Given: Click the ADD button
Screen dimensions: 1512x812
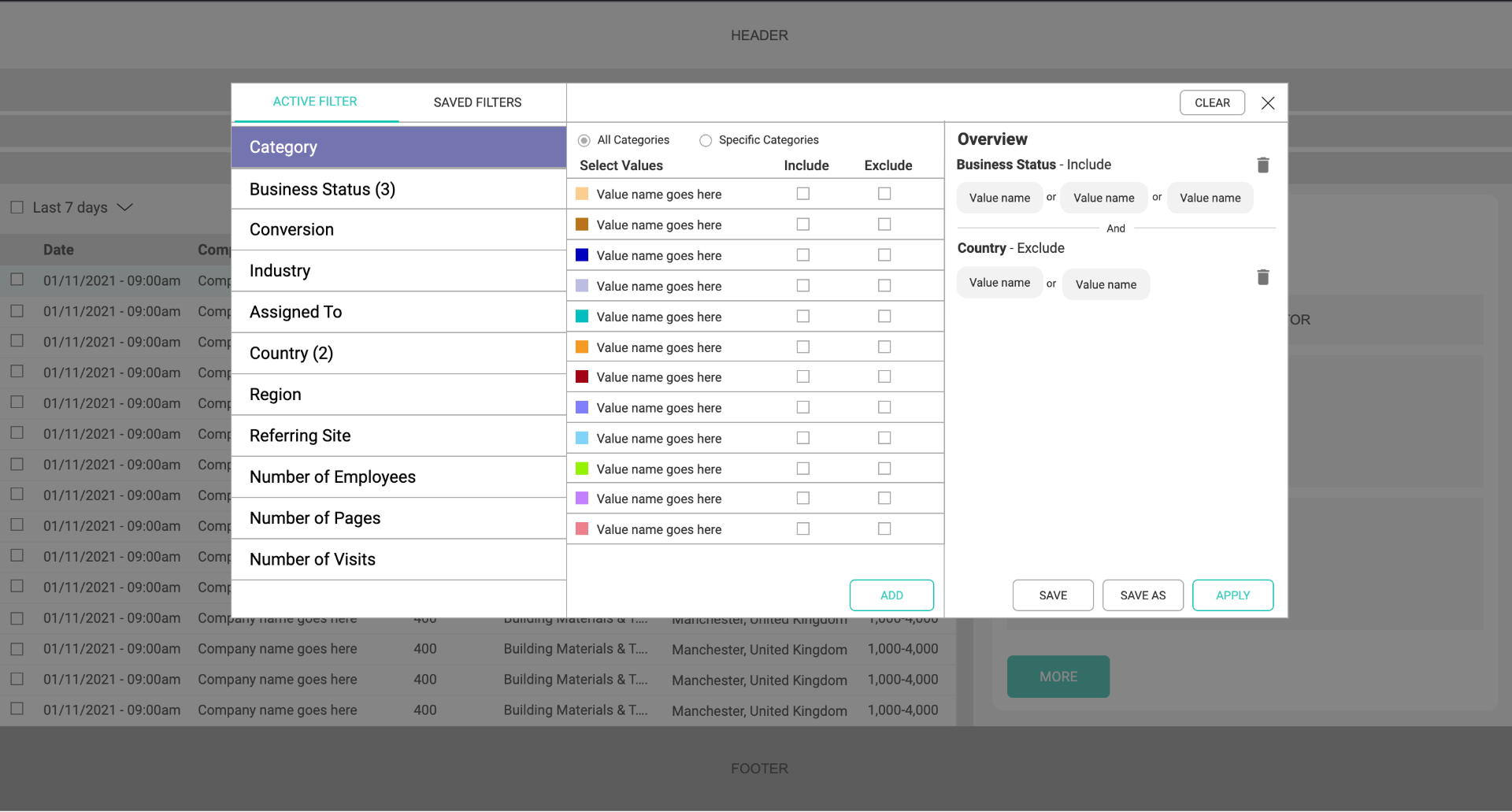Looking at the screenshot, I should (x=891, y=595).
